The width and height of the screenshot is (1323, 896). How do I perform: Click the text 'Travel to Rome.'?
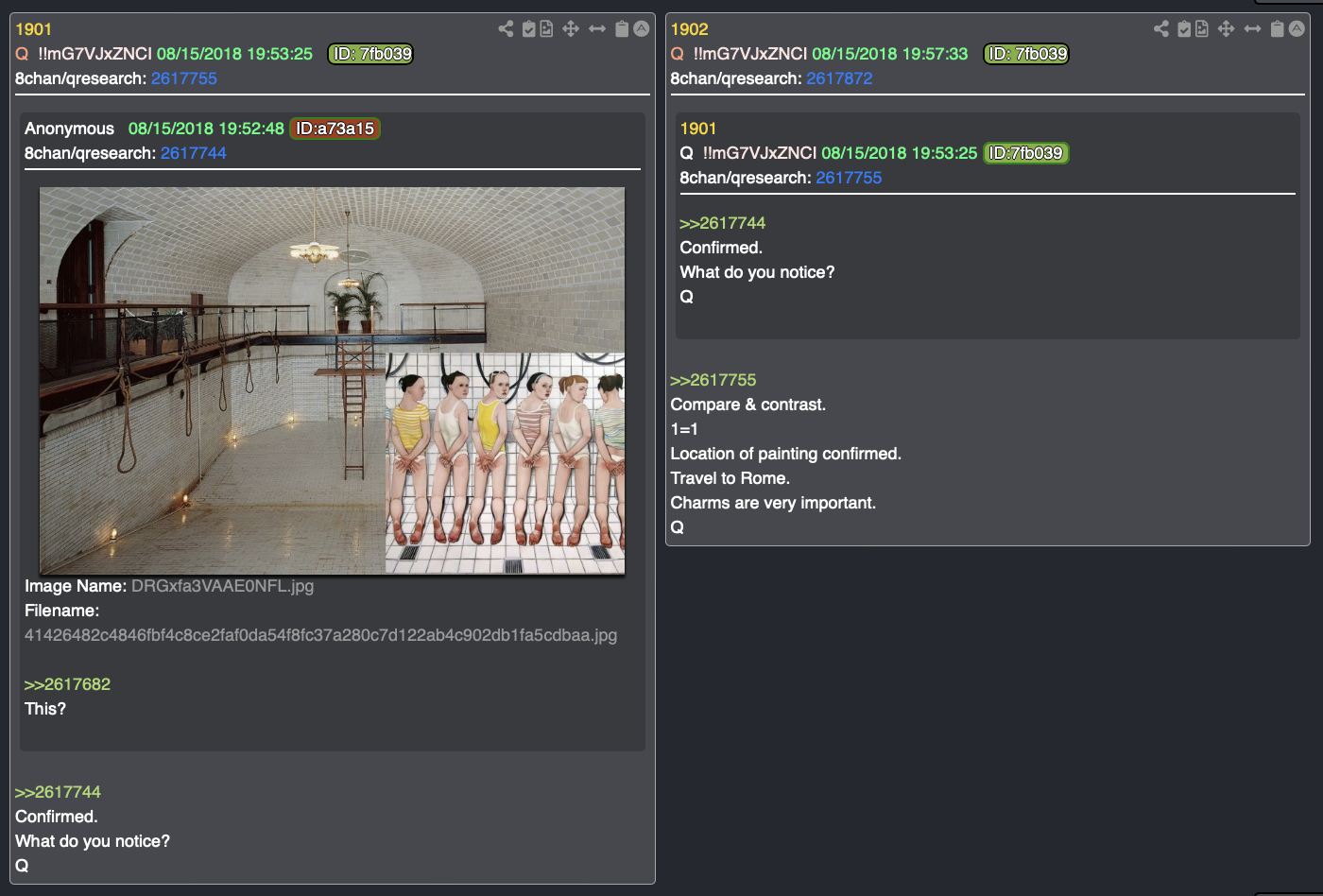[730, 478]
